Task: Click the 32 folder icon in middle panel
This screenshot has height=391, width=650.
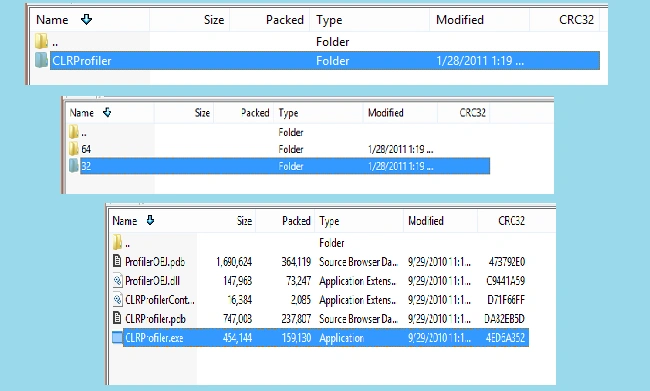Action: pyautogui.click(x=74, y=166)
